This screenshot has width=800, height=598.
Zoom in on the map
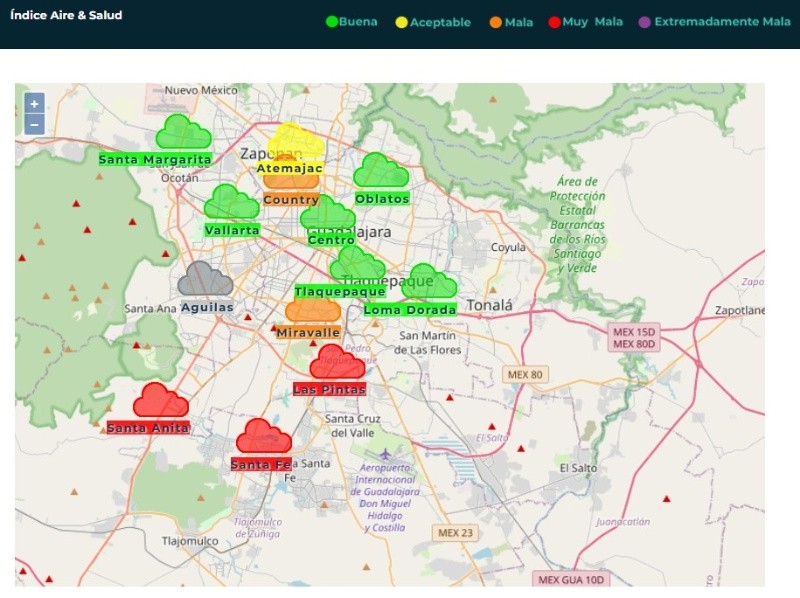(x=34, y=104)
